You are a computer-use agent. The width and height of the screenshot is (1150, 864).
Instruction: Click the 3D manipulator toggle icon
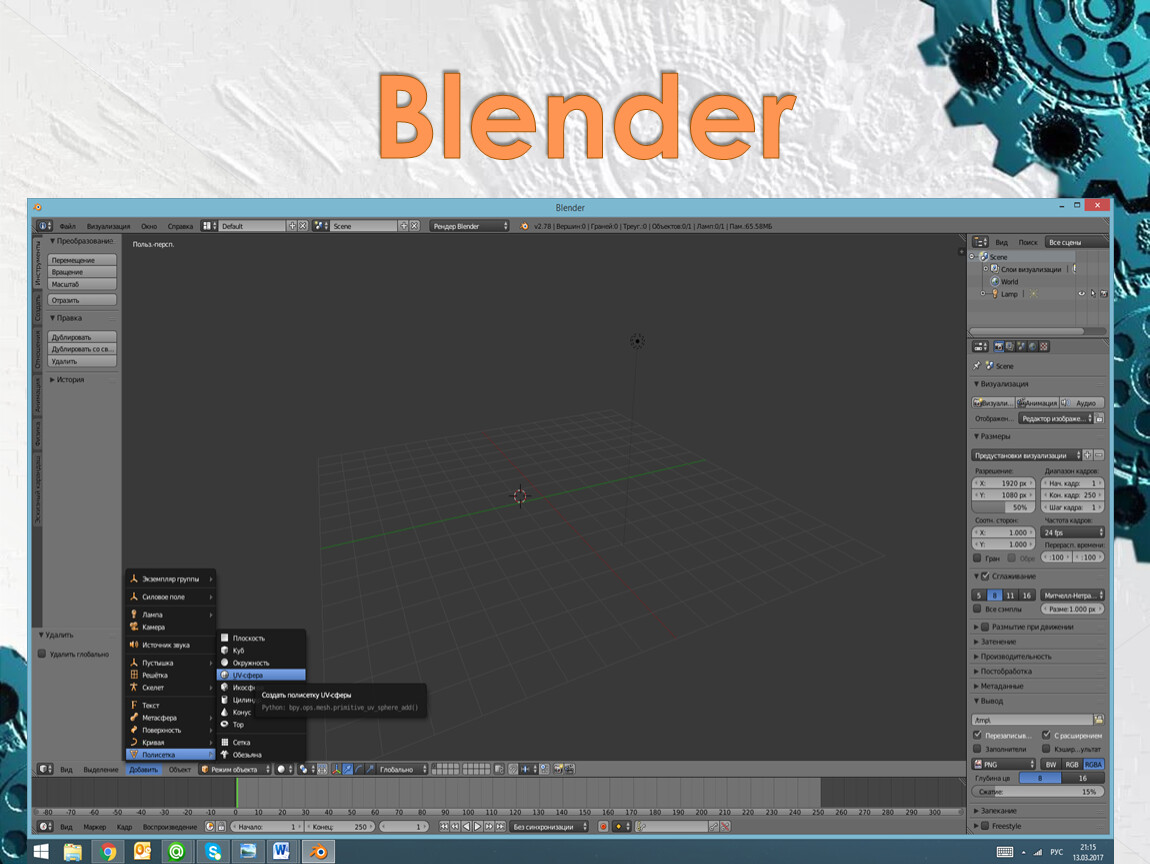click(x=336, y=769)
